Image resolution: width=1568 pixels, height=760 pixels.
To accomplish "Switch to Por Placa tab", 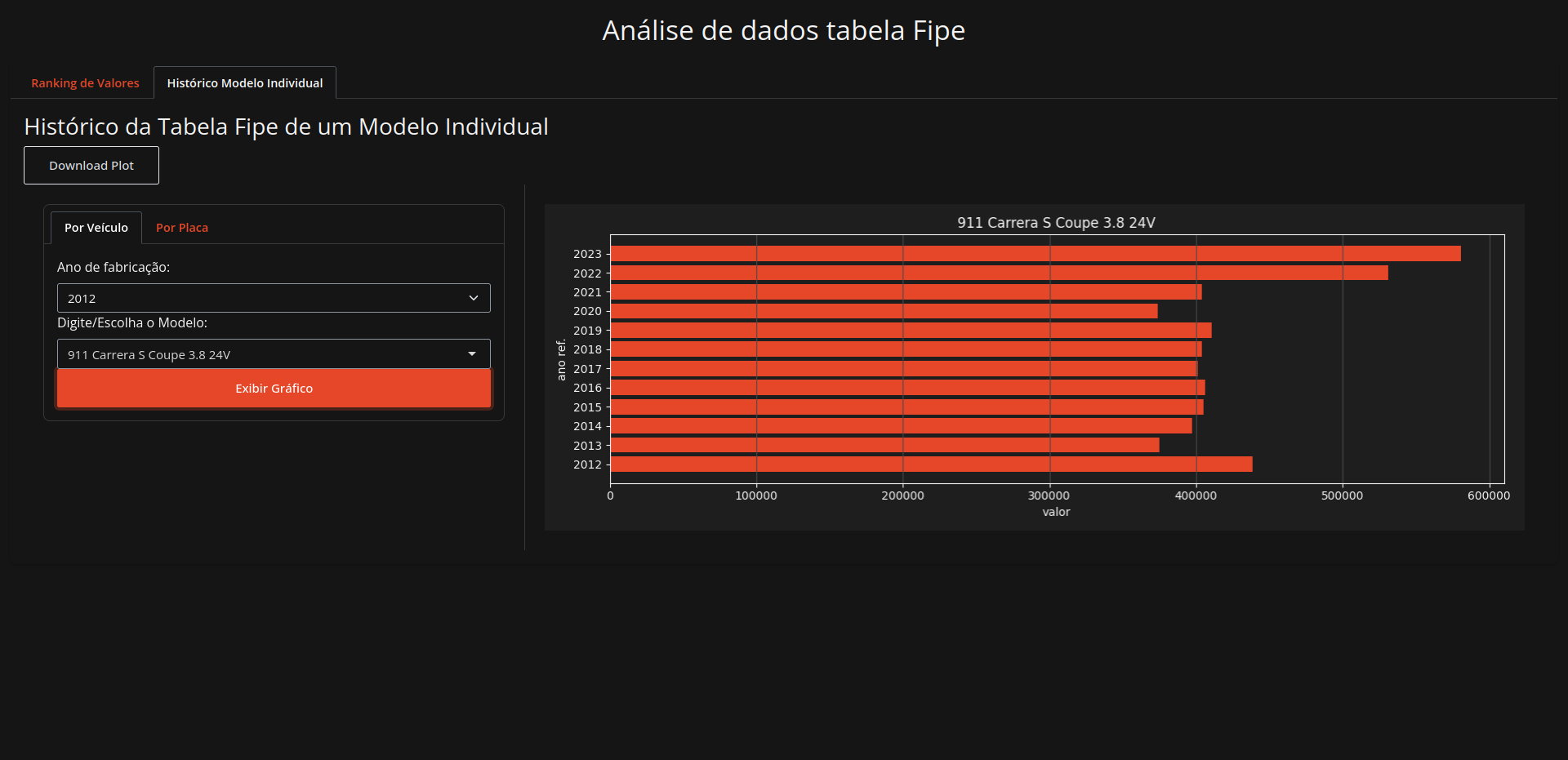I will [182, 228].
